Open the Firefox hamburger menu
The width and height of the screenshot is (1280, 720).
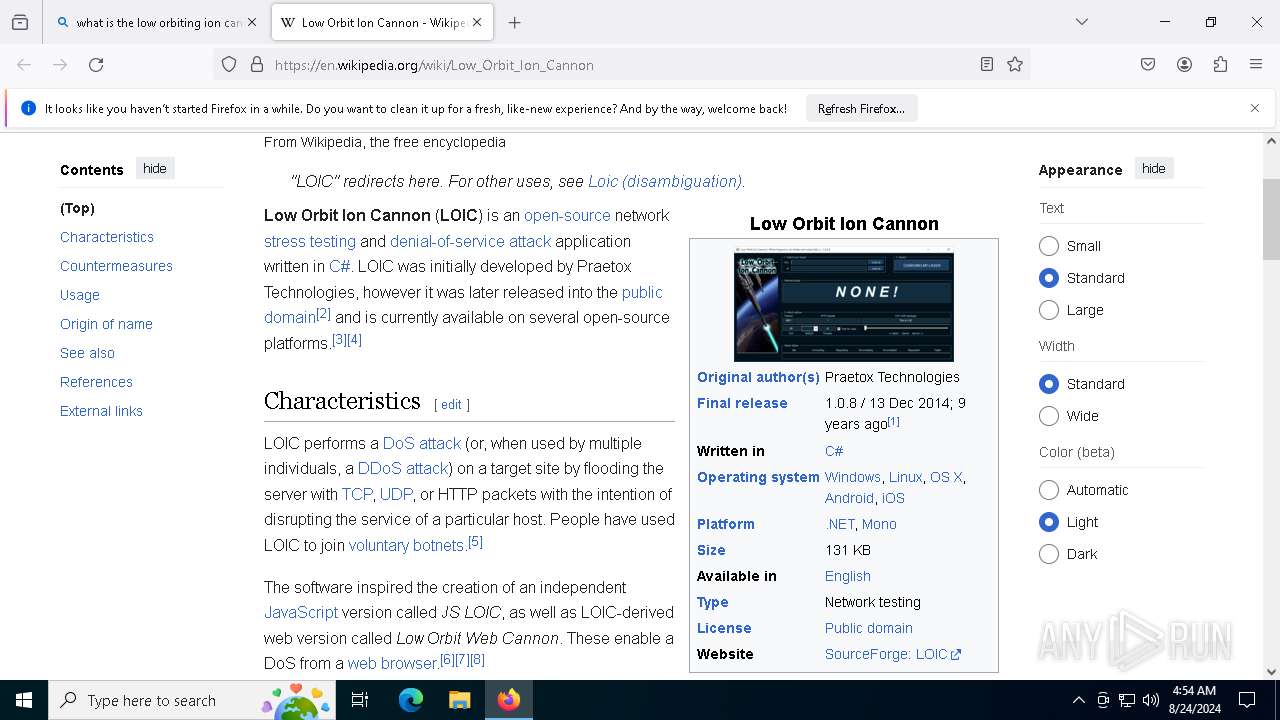coord(1256,65)
